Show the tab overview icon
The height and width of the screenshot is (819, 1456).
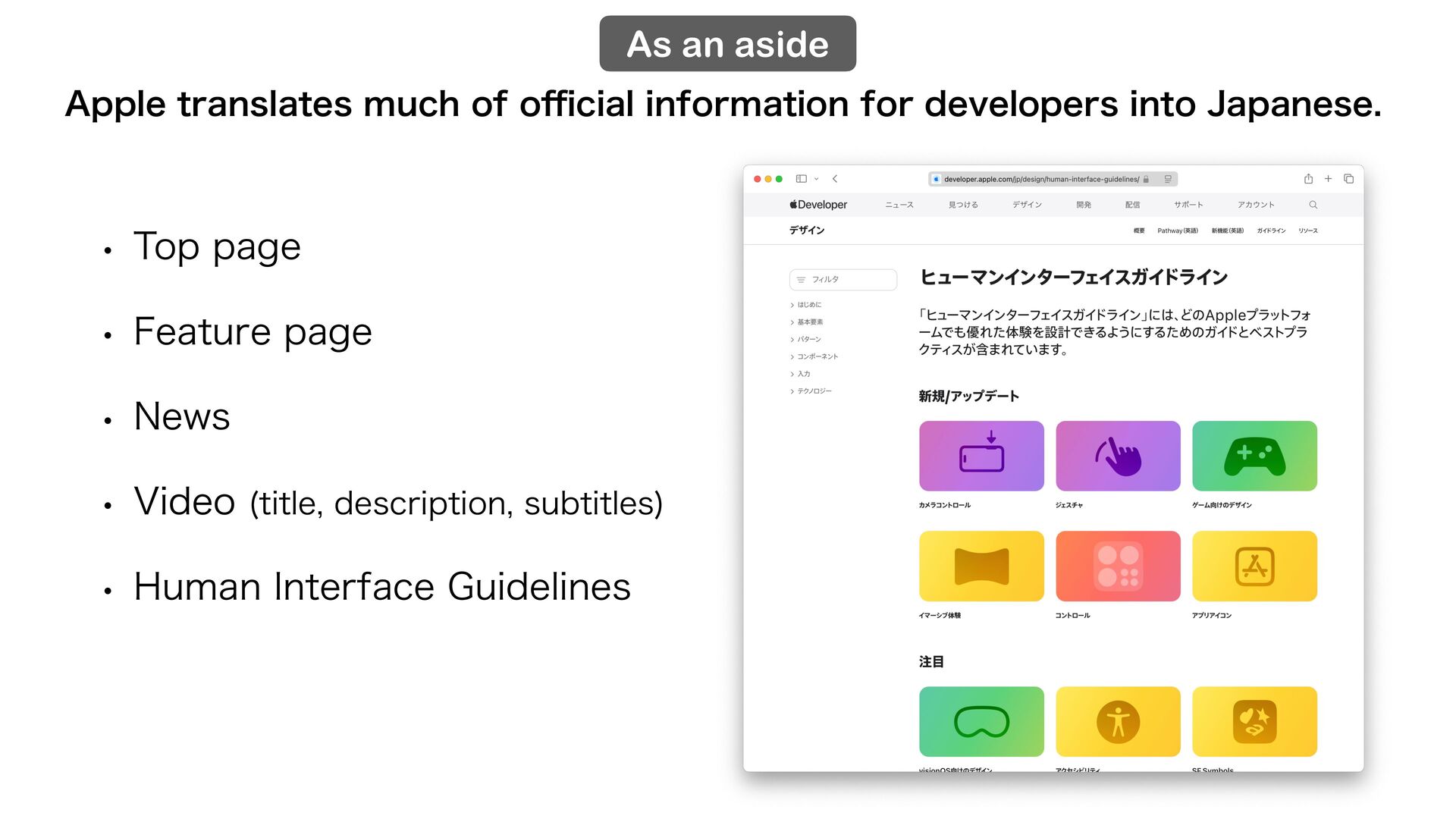click(1348, 179)
